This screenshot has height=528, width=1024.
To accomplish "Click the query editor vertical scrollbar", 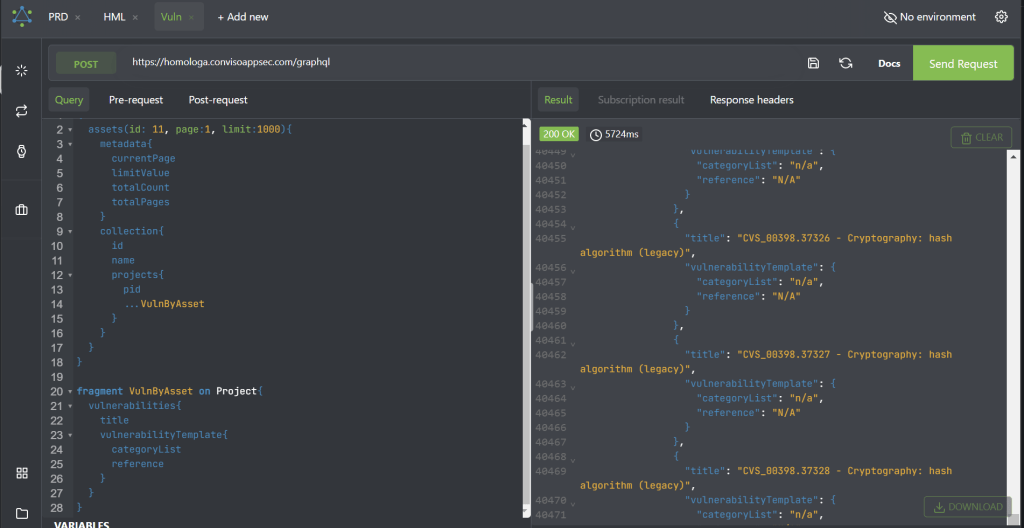I will [526, 320].
